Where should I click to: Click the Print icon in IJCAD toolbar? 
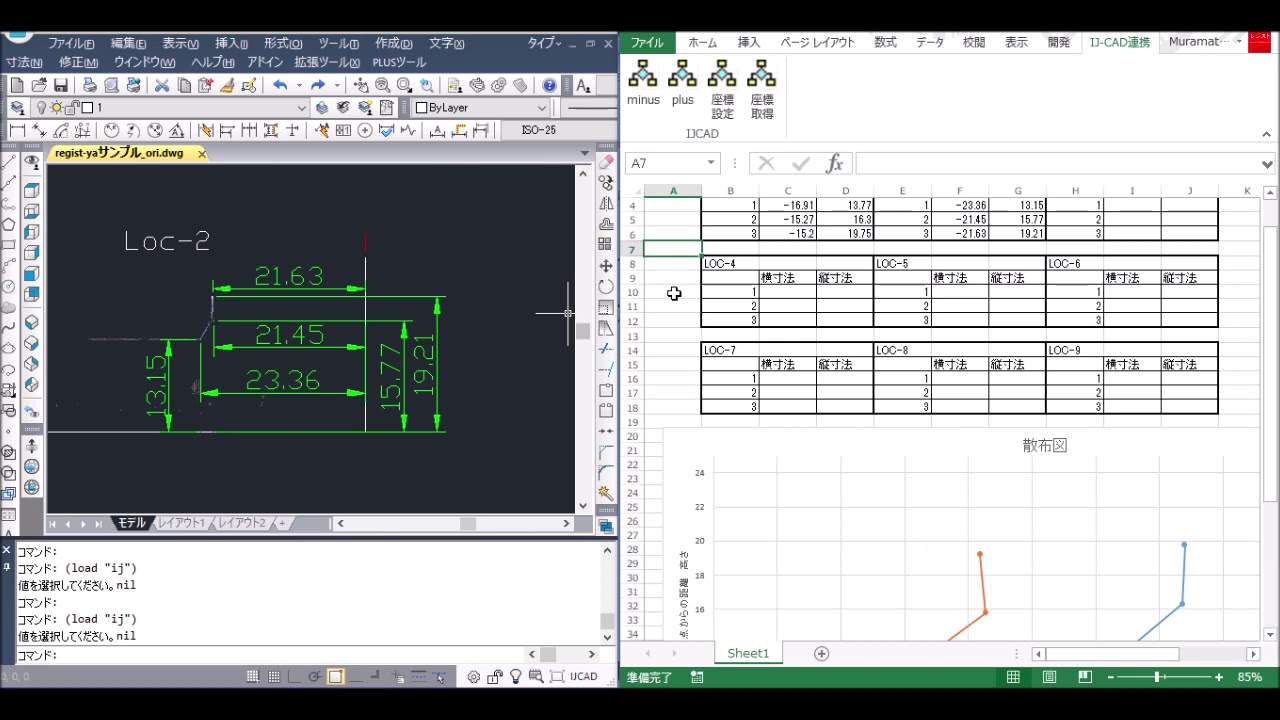90,85
